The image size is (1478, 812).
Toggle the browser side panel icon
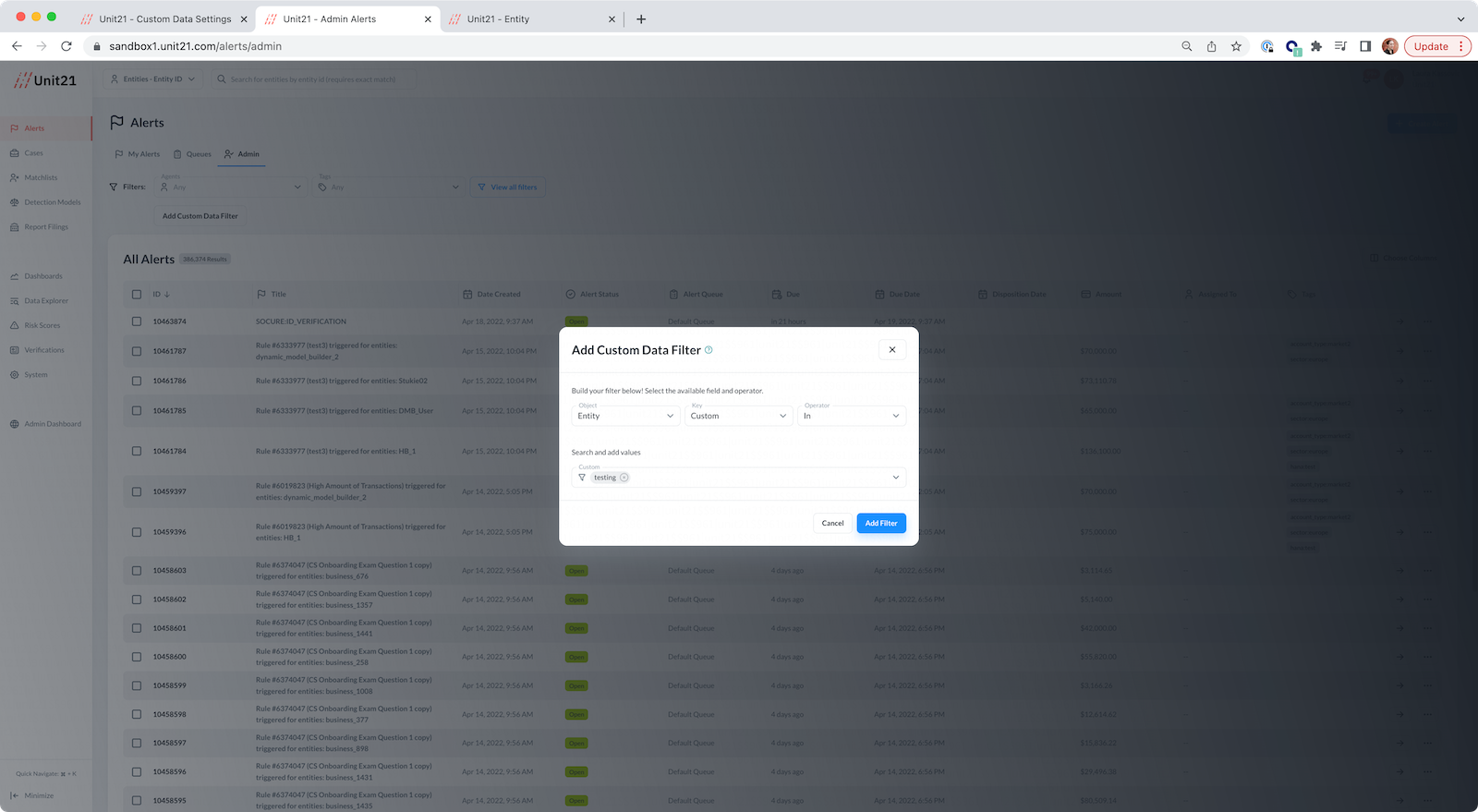point(1365,46)
